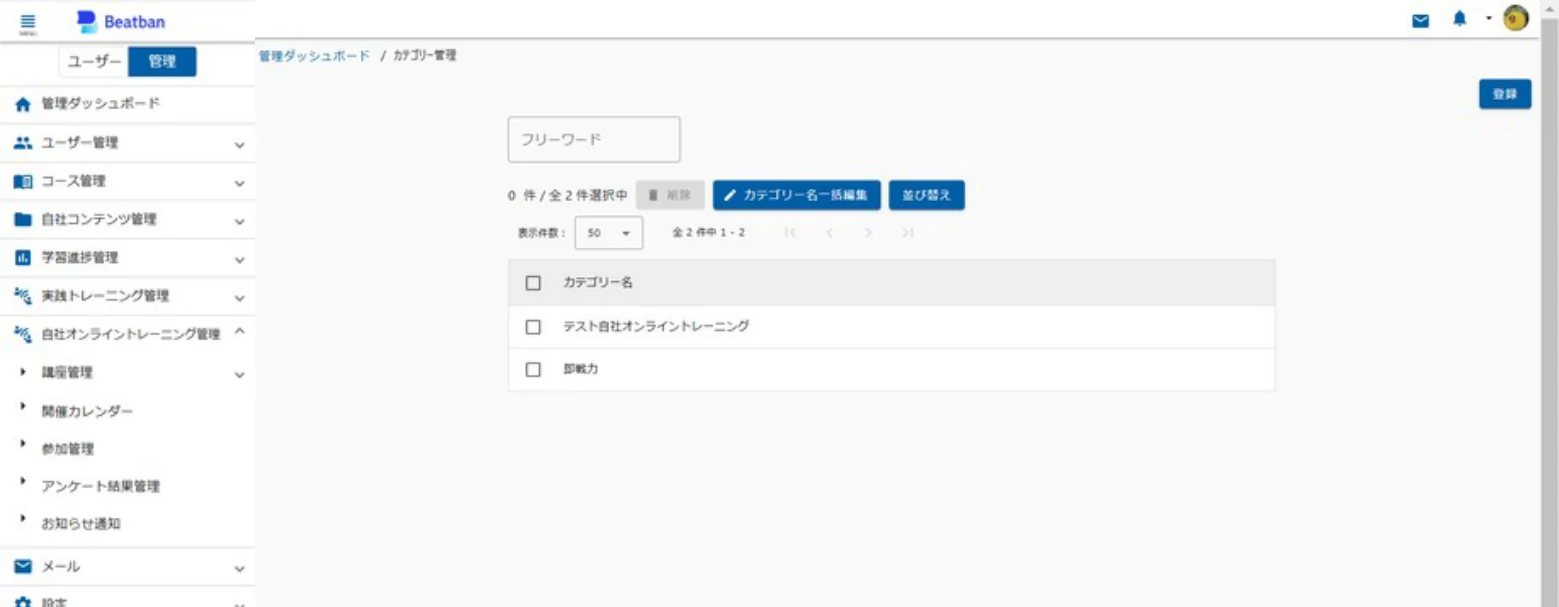1559x607 pixels.
Task: Click the home icon beside 管理ダッシュボード
Action: (x=23, y=104)
